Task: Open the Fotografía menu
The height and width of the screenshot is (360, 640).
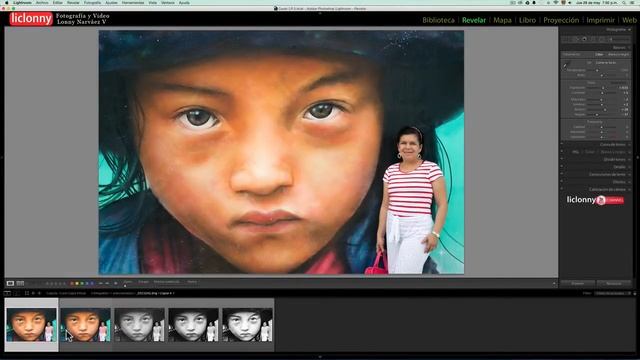Action: click(x=92, y=2)
